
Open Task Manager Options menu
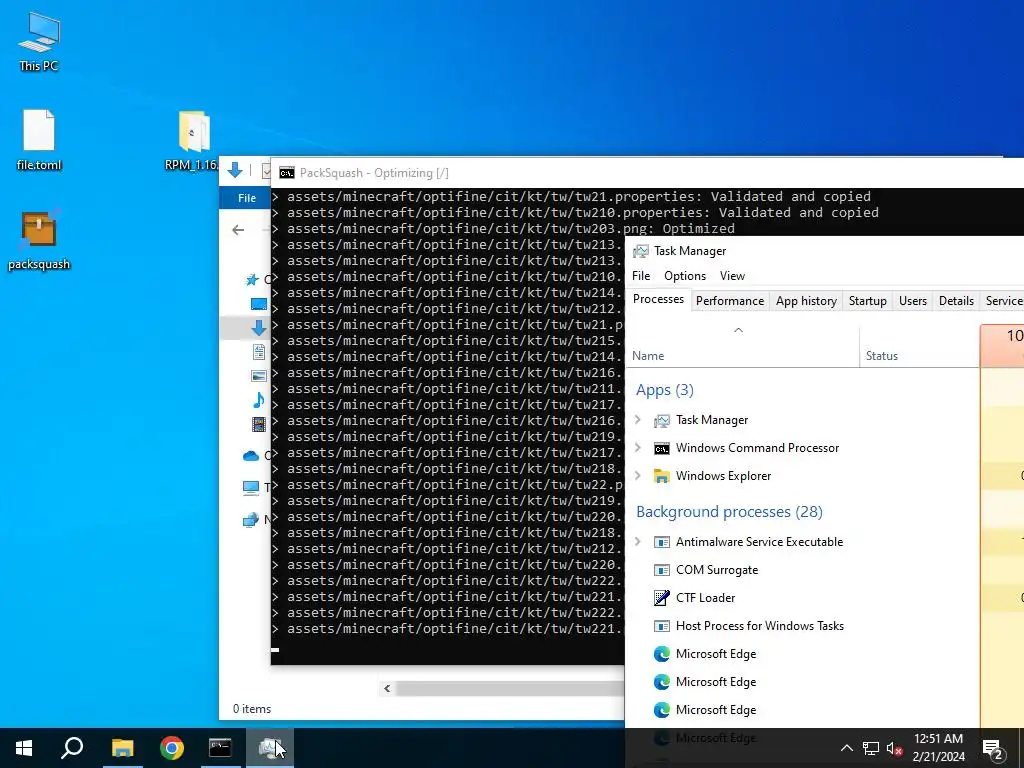[x=685, y=276]
